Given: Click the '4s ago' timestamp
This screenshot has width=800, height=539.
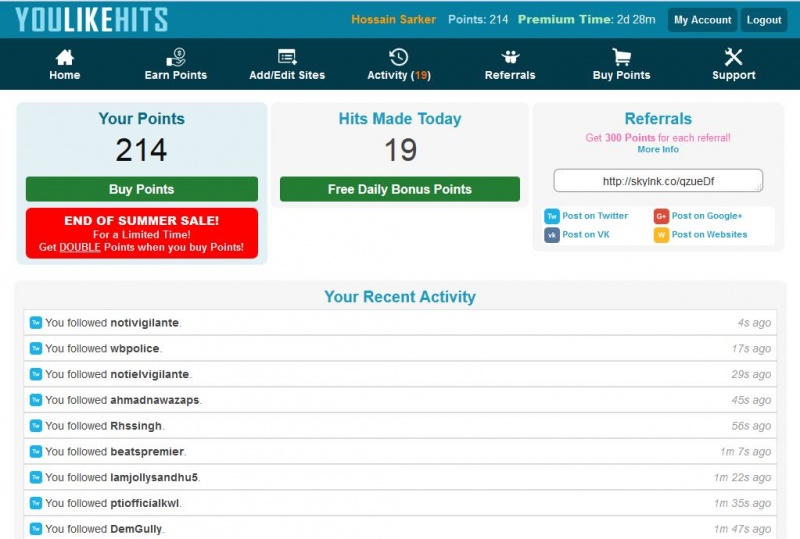Looking at the screenshot, I should click(754, 323).
